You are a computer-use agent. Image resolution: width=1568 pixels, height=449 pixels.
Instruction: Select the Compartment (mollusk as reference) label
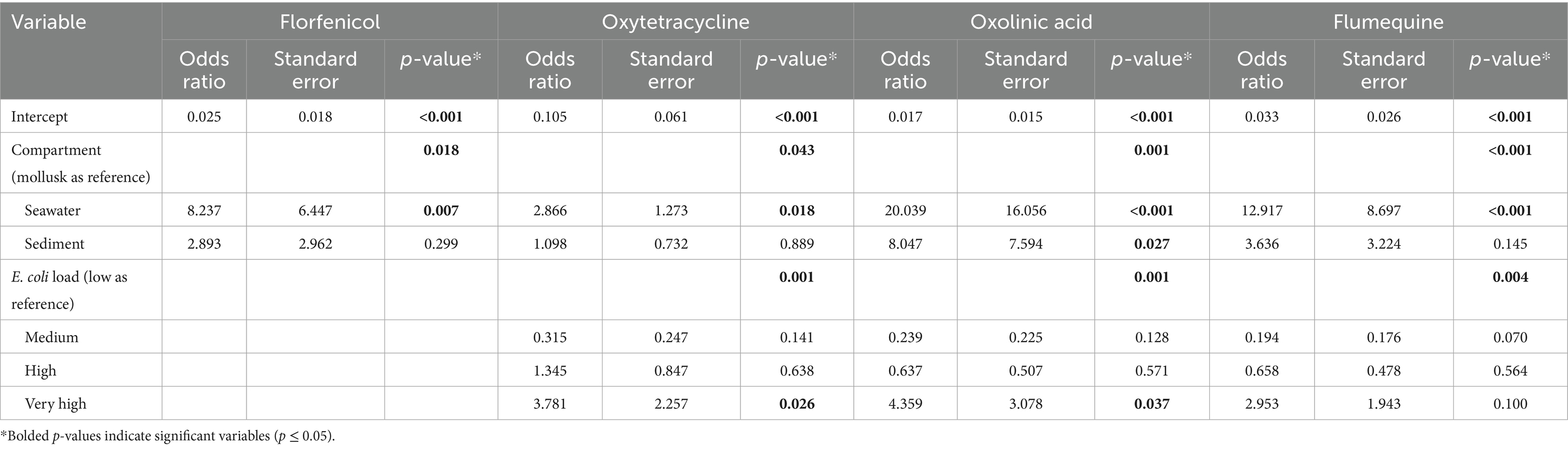point(80,163)
